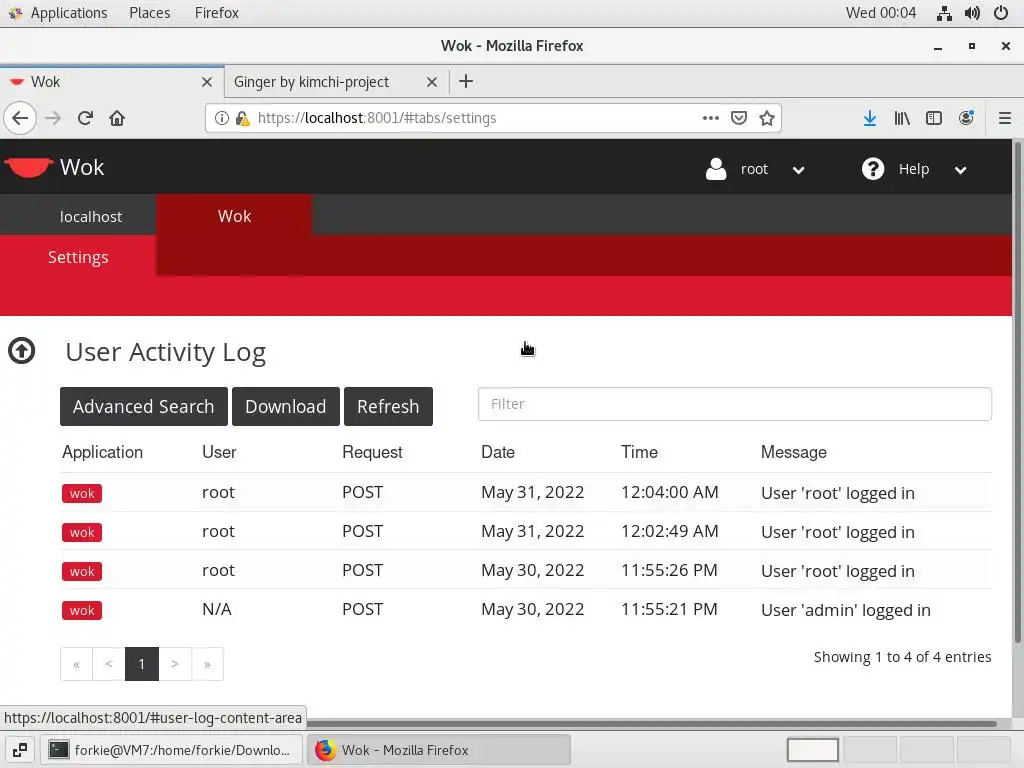This screenshot has height=768, width=1024.
Task: Click the "User 'admin' logged in" message
Action: click(x=846, y=610)
